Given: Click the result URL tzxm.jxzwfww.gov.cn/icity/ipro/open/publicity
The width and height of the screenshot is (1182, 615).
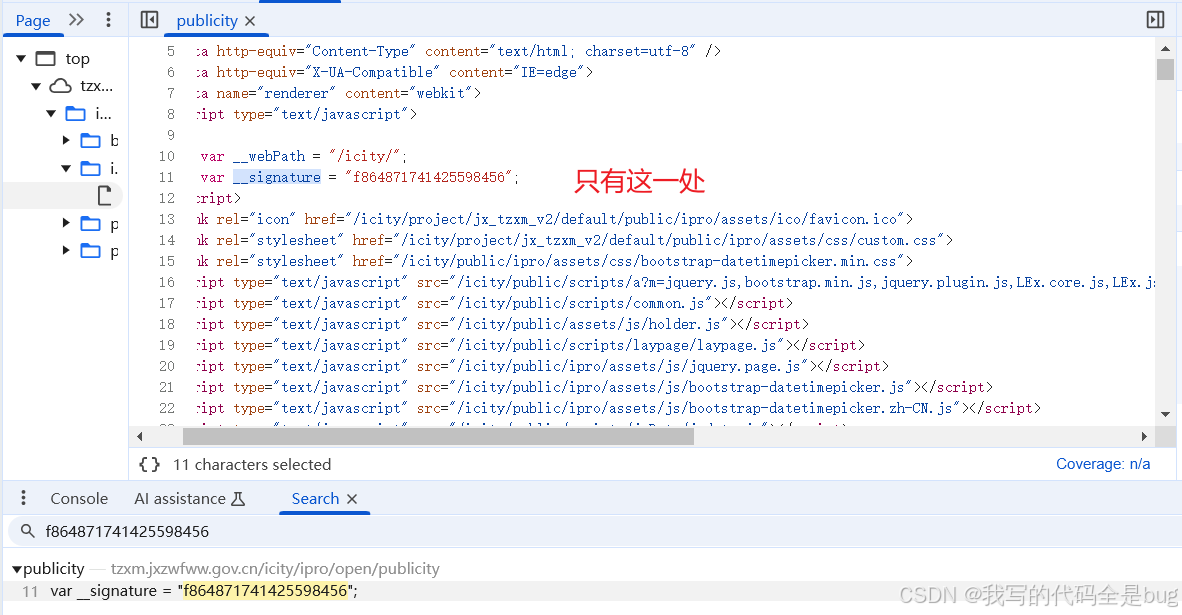Looking at the screenshot, I should (x=275, y=569).
